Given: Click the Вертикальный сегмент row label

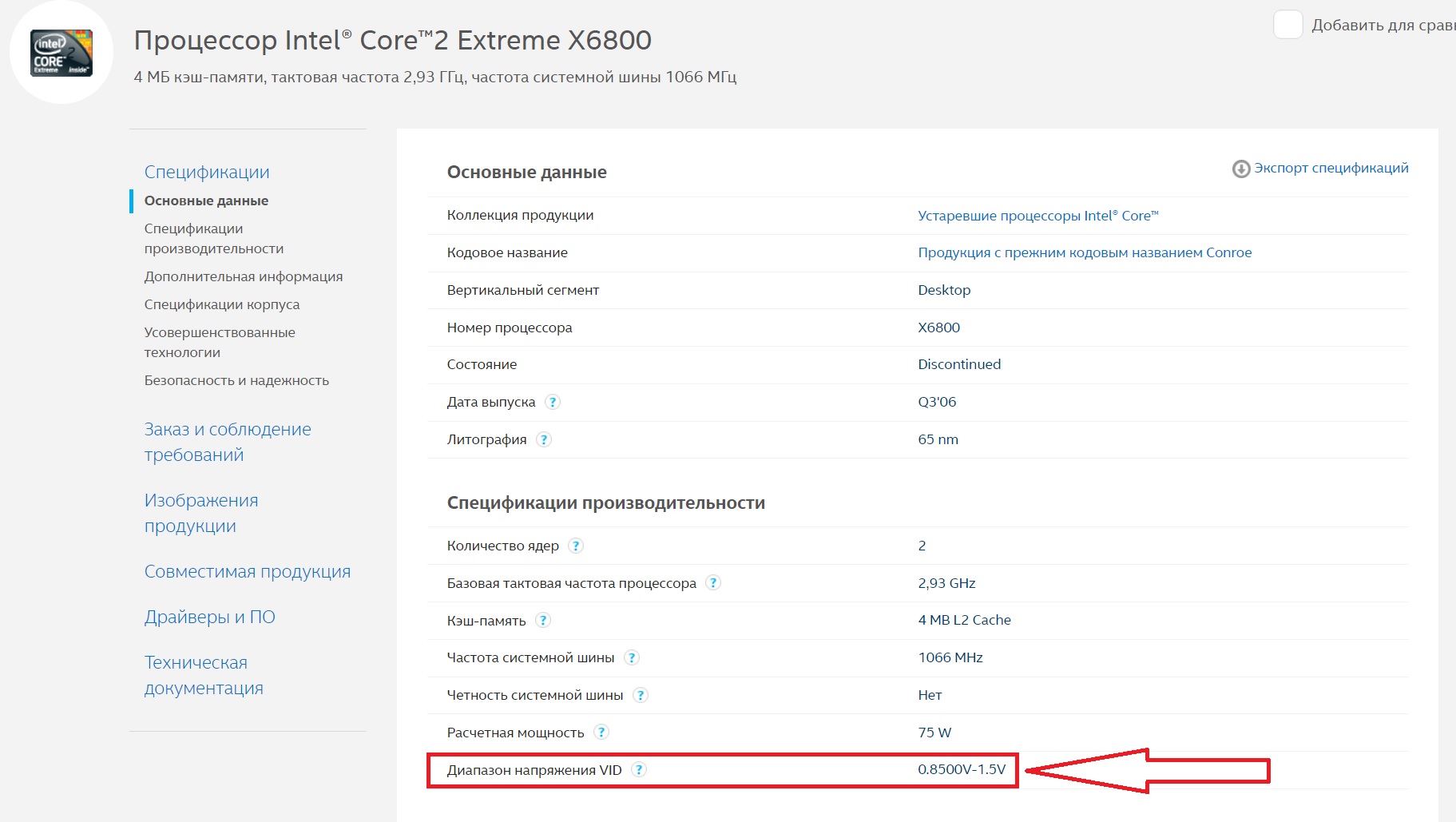Looking at the screenshot, I should coord(523,290).
